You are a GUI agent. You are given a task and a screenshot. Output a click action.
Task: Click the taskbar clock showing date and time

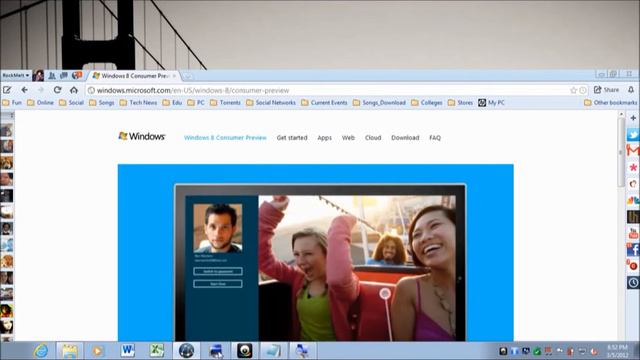coord(618,351)
